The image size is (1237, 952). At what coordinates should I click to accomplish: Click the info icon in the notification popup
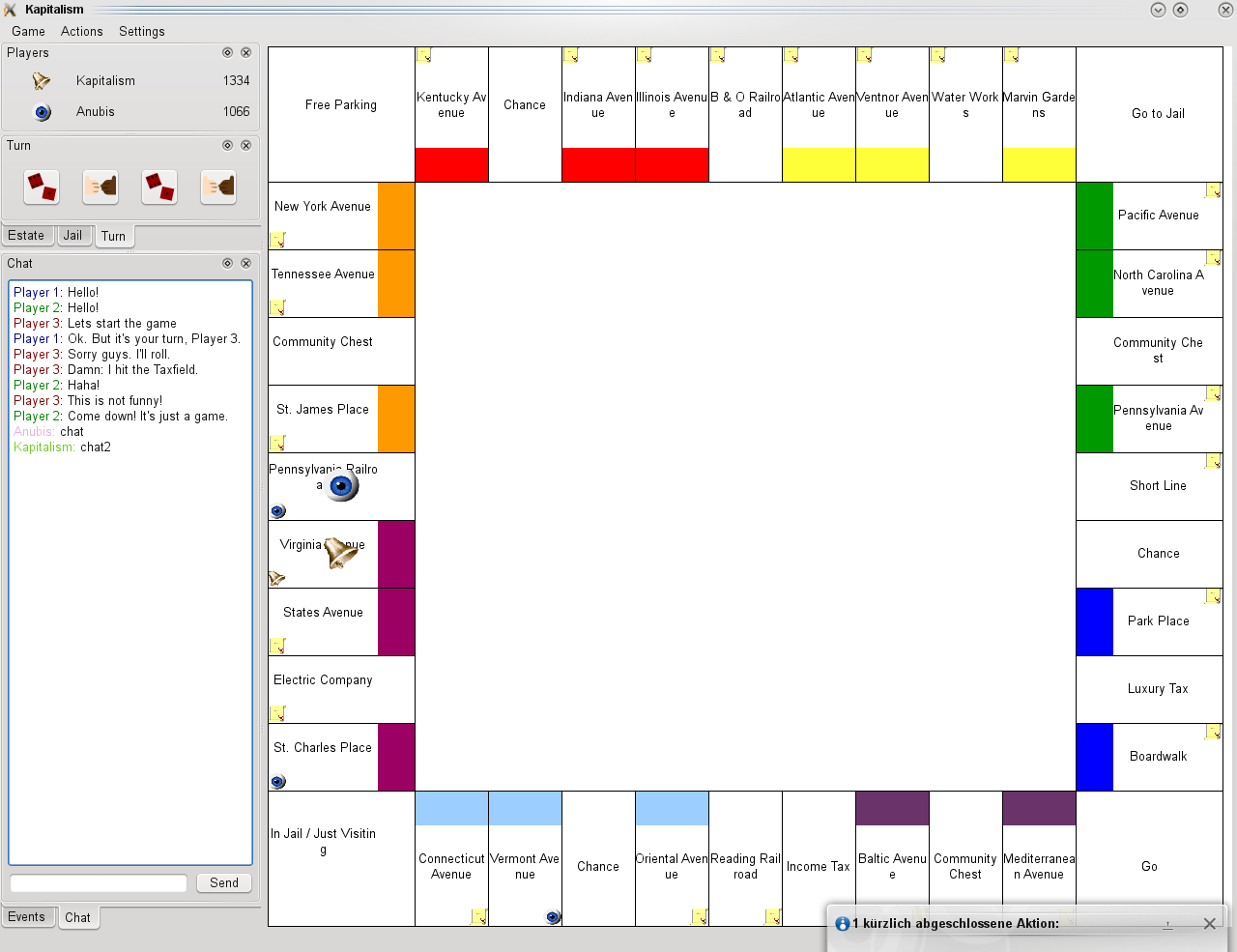point(843,924)
